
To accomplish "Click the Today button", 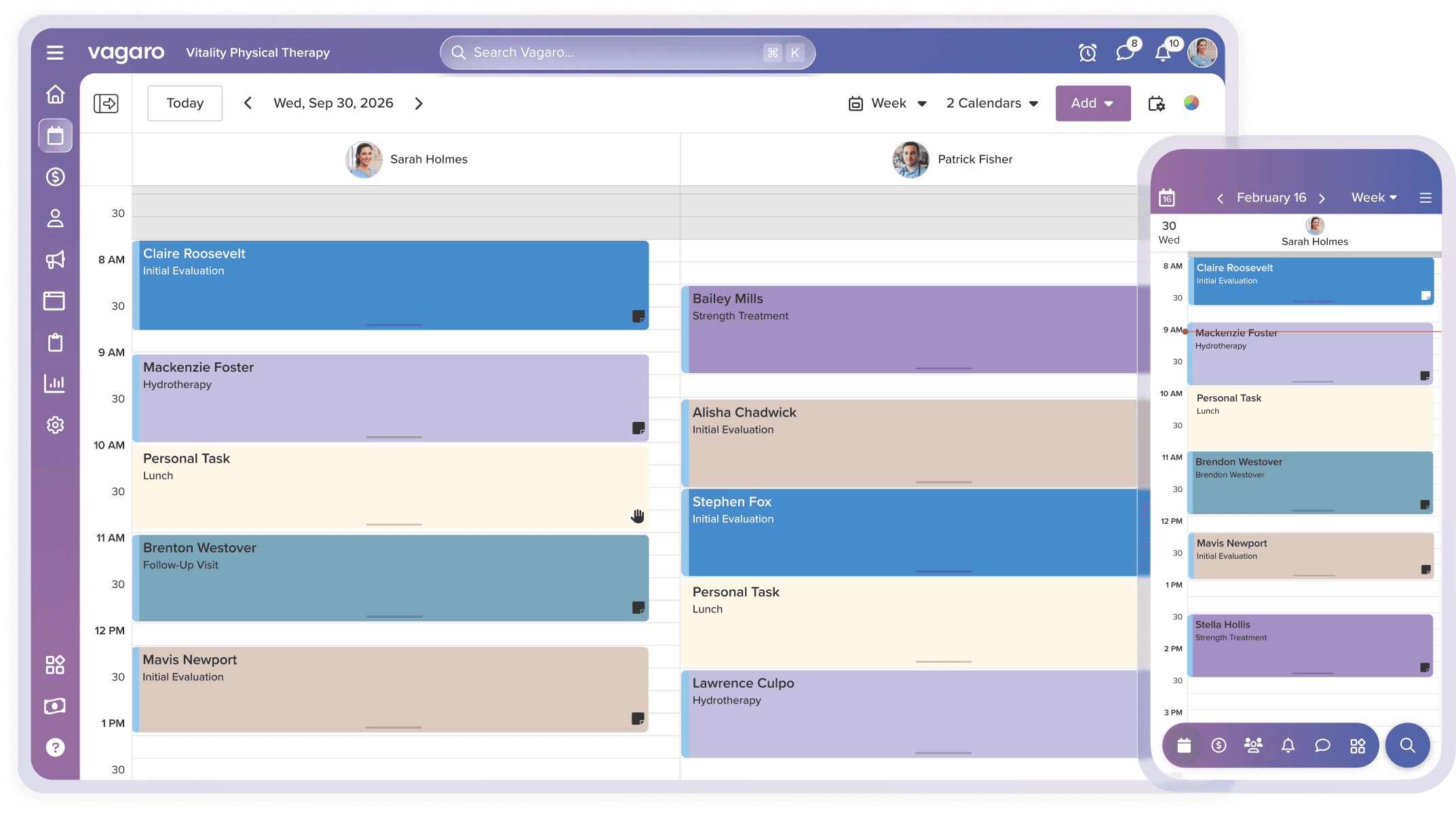I will [x=185, y=104].
